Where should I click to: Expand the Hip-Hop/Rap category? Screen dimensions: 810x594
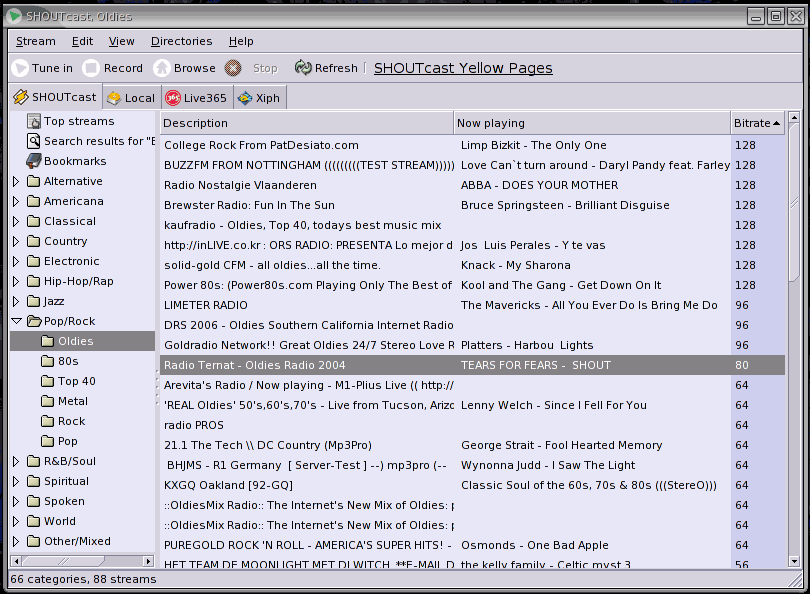pos(16,282)
